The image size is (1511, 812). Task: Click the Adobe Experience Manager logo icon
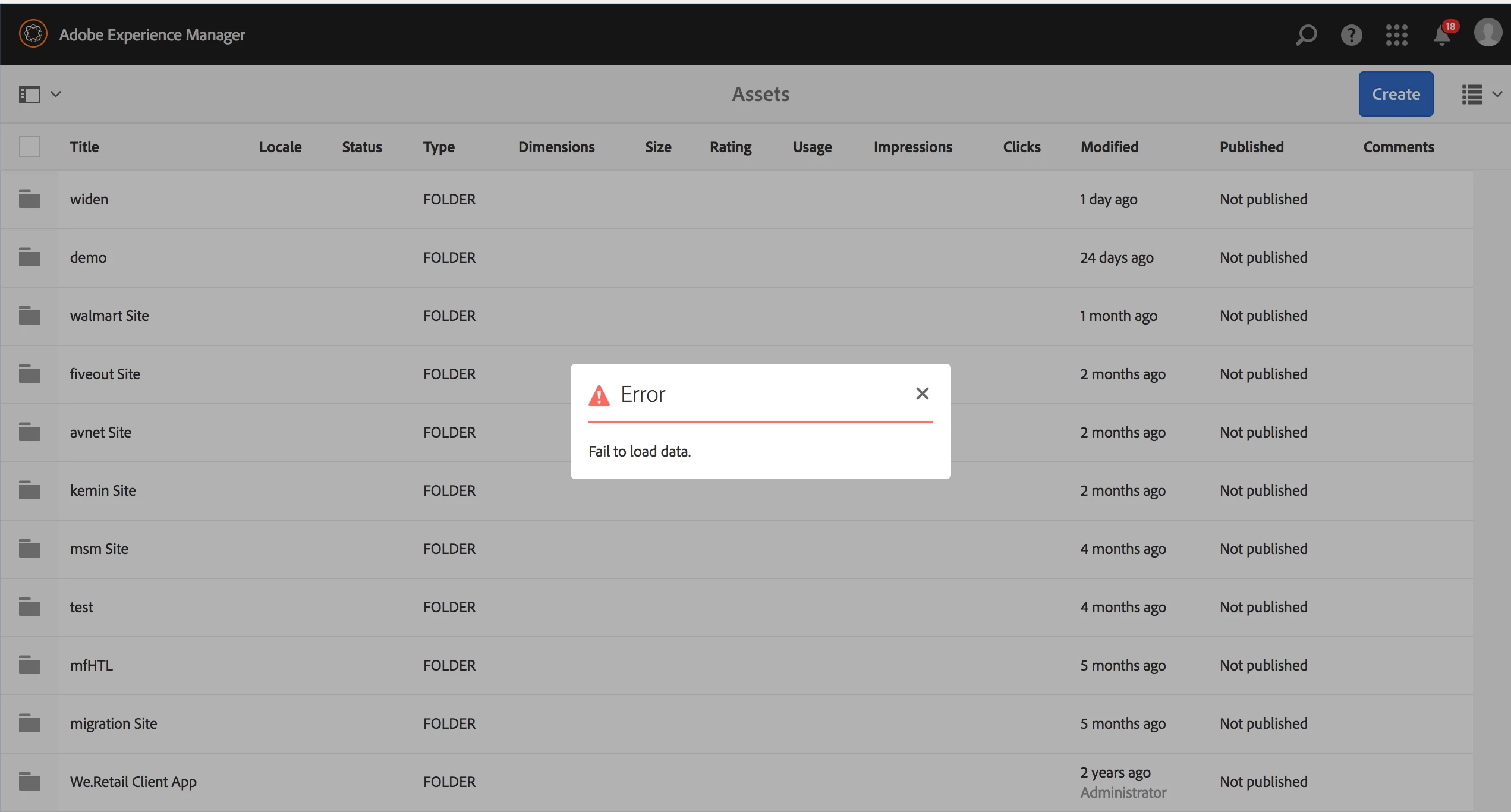click(x=33, y=34)
